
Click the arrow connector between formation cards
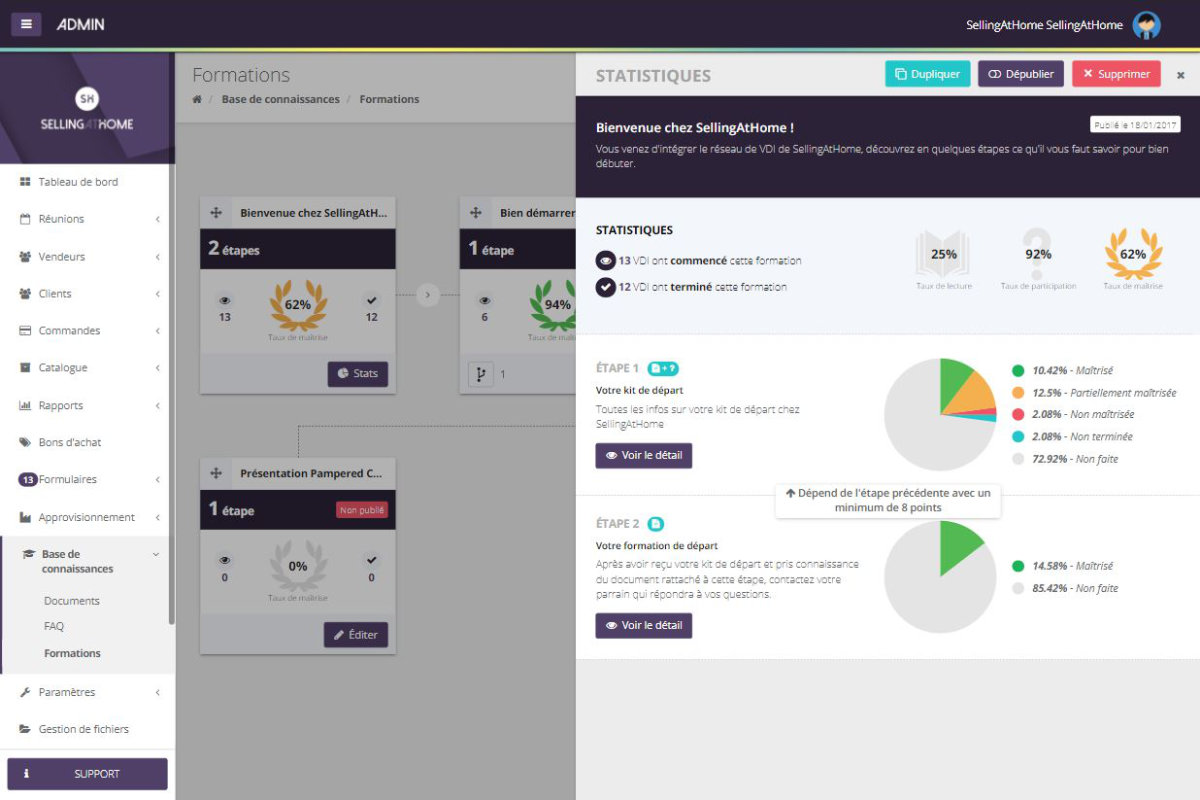(428, 295)
